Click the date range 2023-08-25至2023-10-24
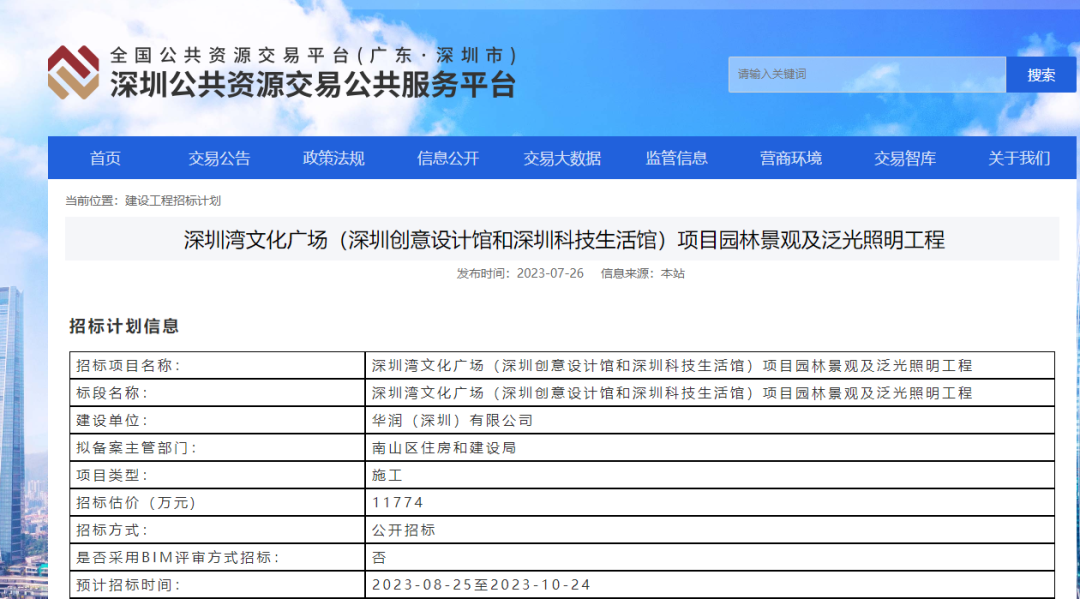Viewport: 1080px width, 599px height. pos(482,585)
